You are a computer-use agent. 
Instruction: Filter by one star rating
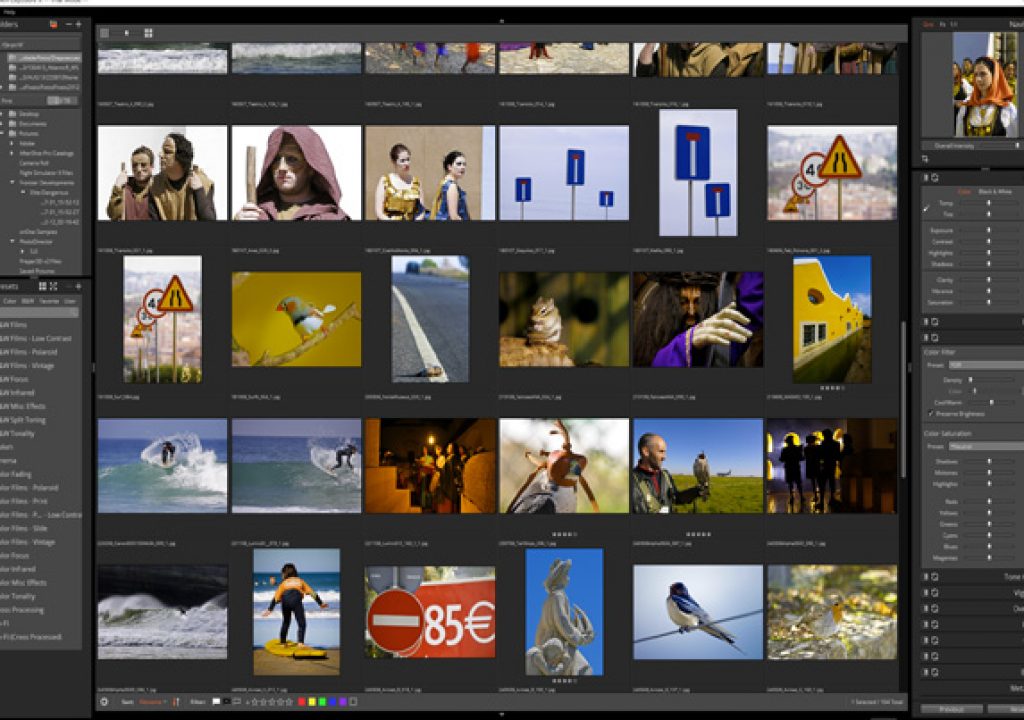pos(255,702)
